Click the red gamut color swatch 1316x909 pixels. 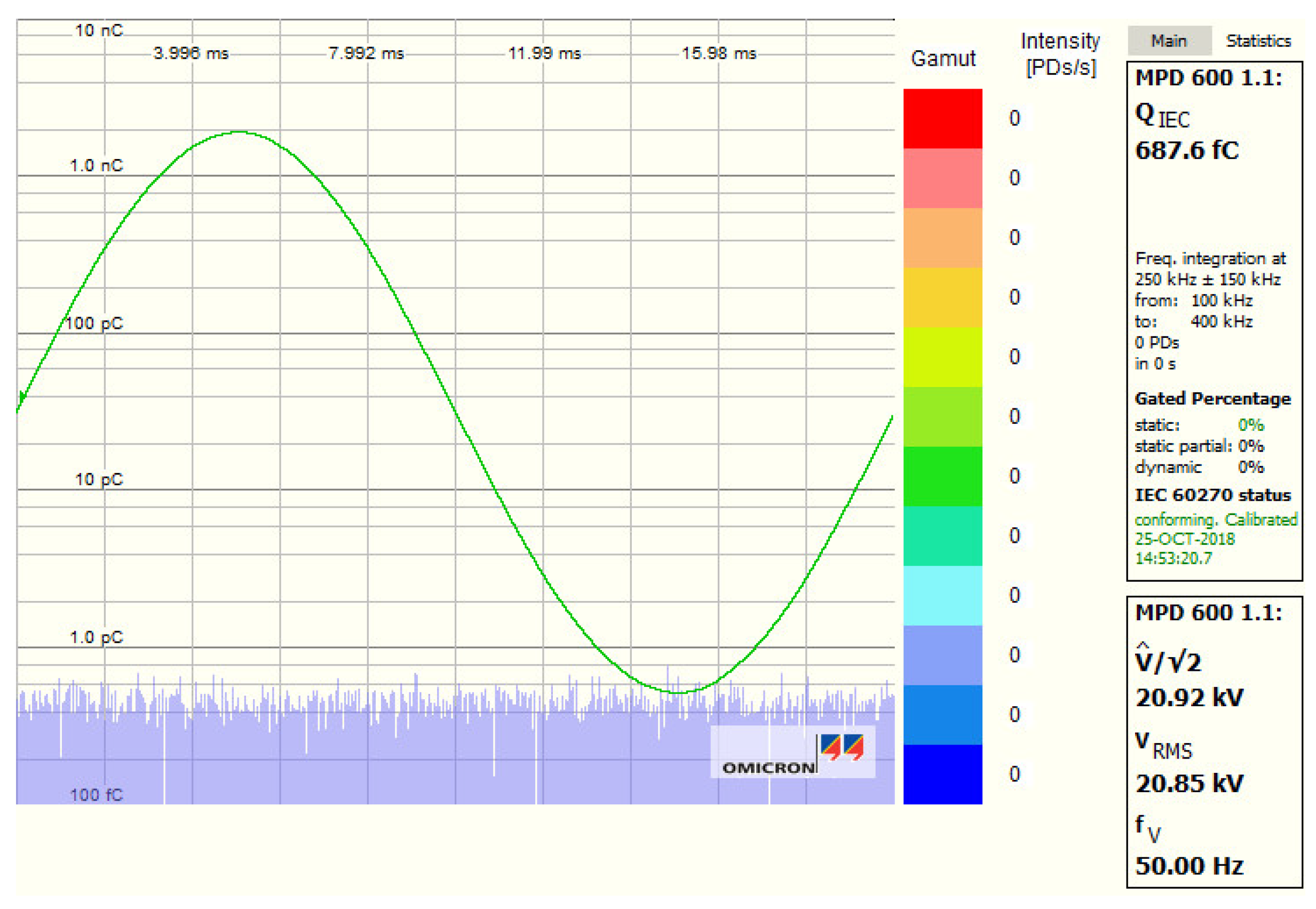[942, 118]
